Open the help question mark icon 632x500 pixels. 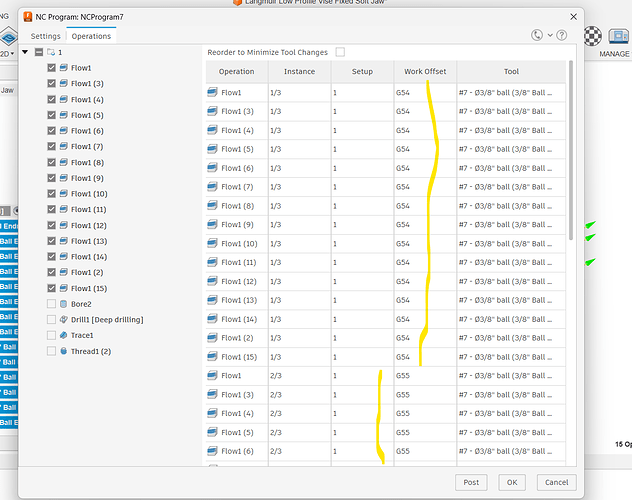561,35
